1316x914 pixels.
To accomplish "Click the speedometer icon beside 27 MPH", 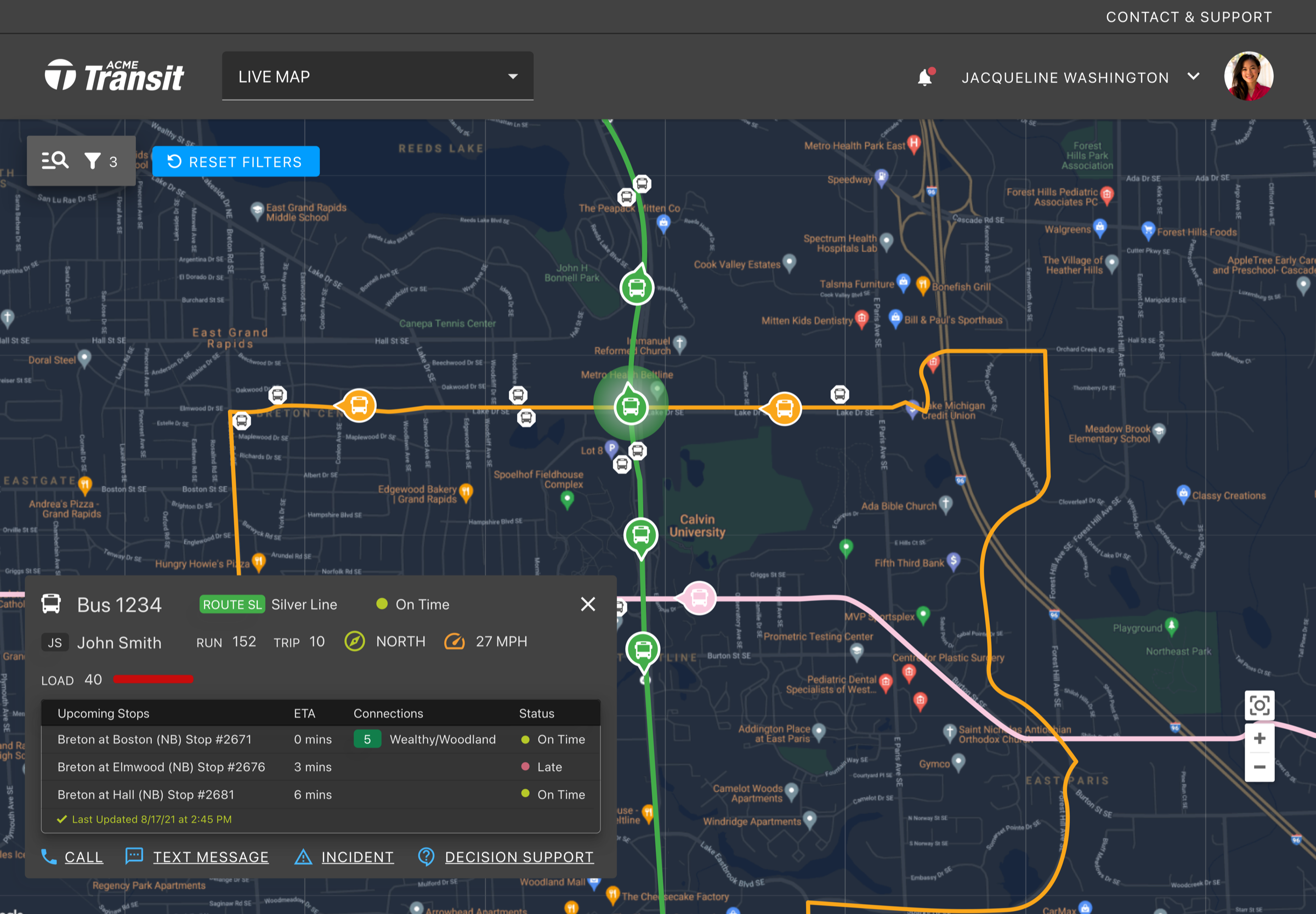I will (454, 641).
